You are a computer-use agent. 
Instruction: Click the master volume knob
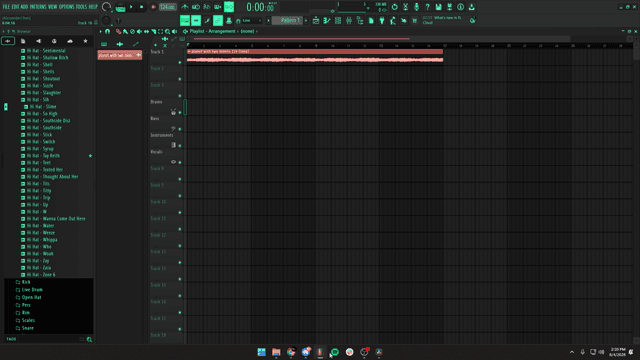point(106,7)
